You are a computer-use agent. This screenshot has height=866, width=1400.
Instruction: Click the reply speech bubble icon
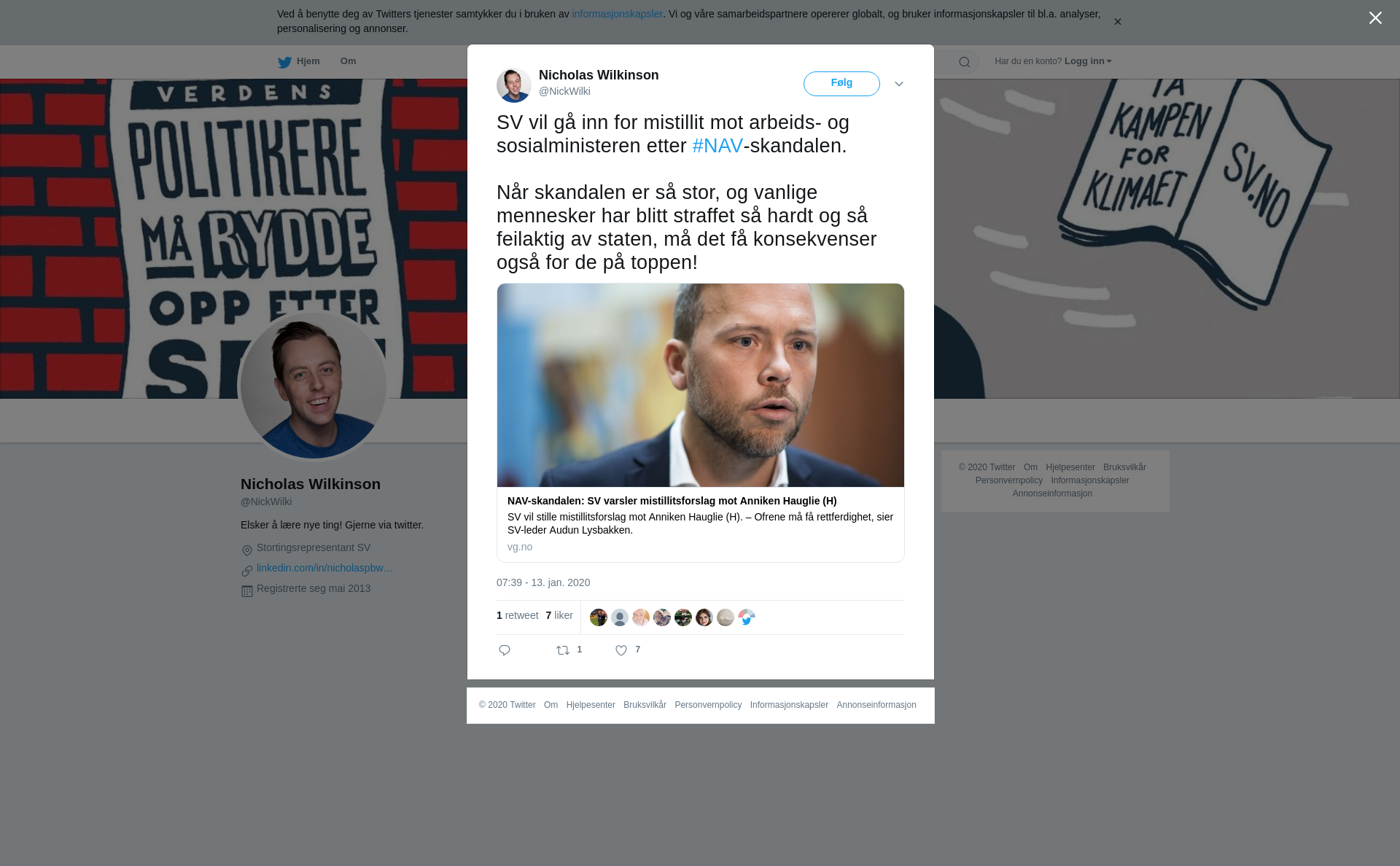(505, 650)
